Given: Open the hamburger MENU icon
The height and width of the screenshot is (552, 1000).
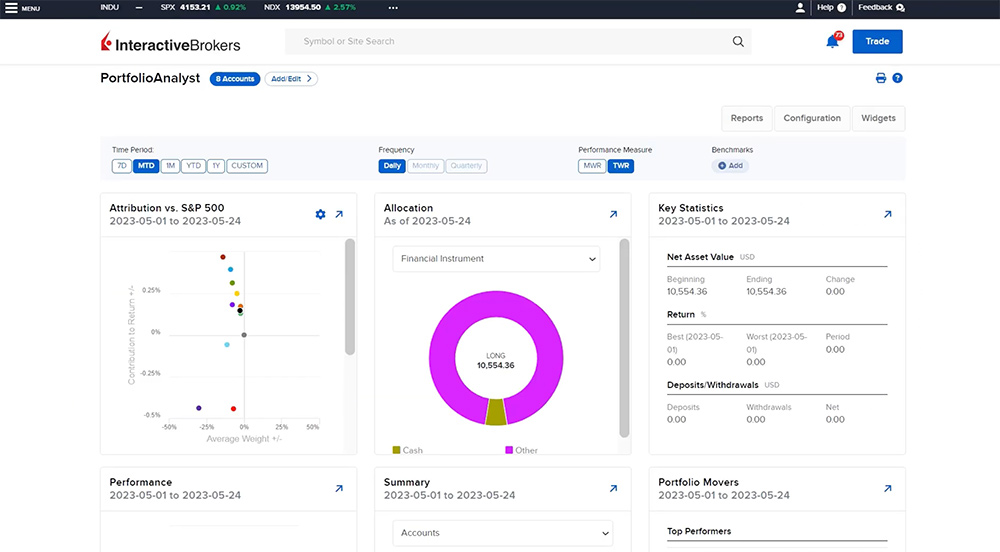Looking at the screenshot, I should (x=12, y=7).
